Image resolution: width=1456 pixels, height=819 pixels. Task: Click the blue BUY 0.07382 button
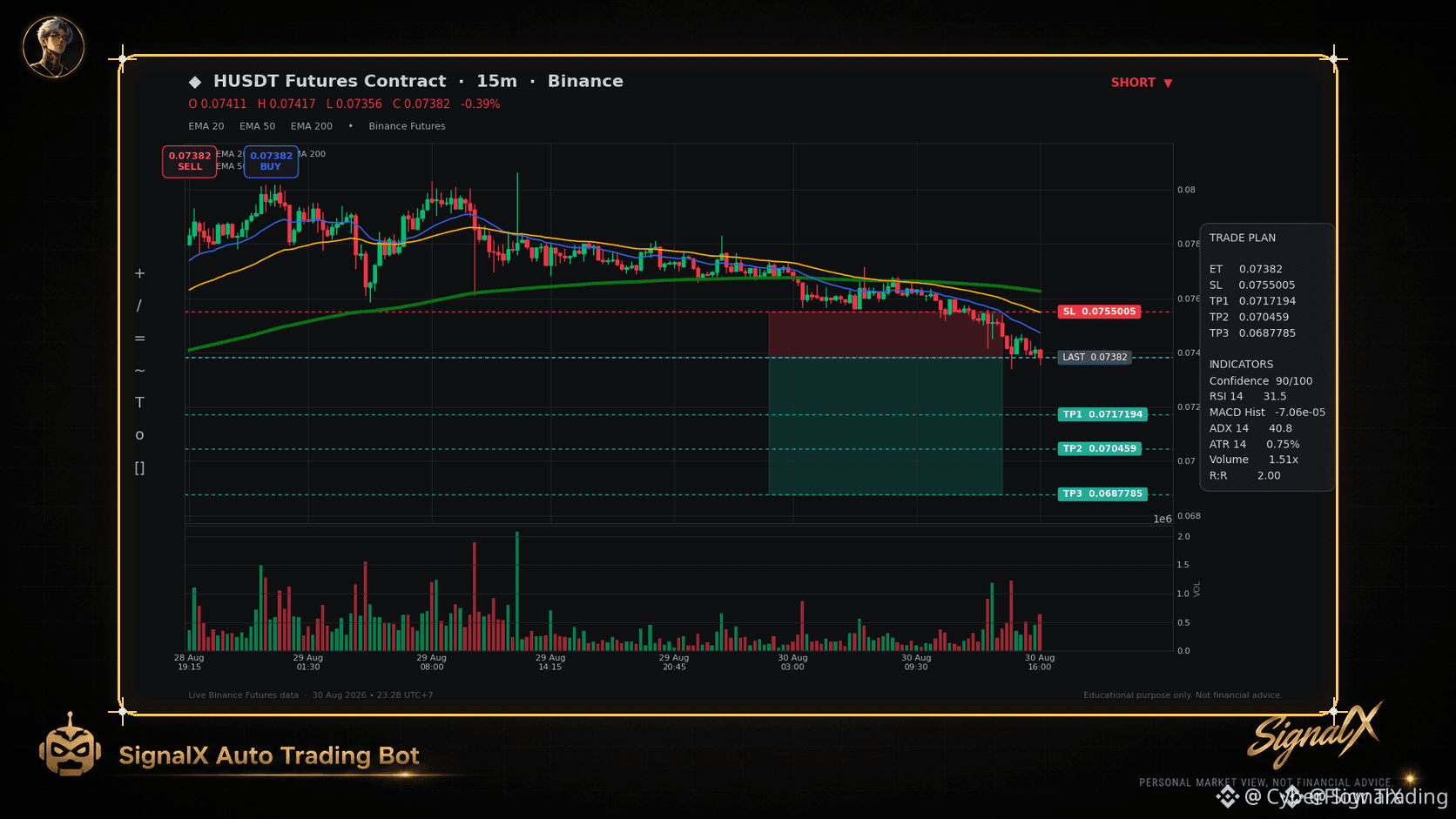coord(271,161)
